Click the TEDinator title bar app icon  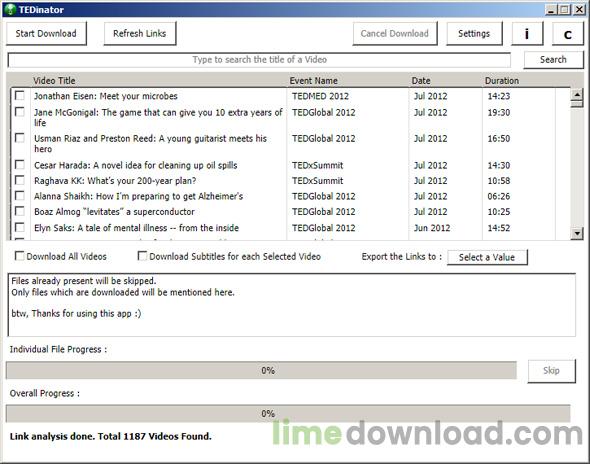tap(10, 9)
